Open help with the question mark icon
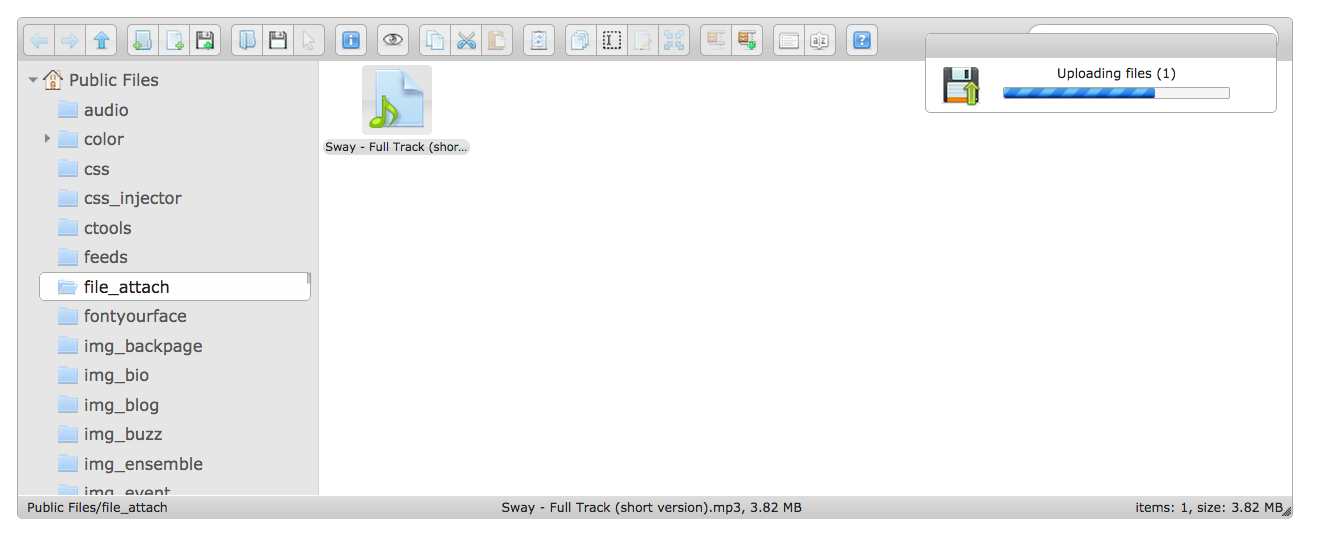 click(x=862, y=40)
